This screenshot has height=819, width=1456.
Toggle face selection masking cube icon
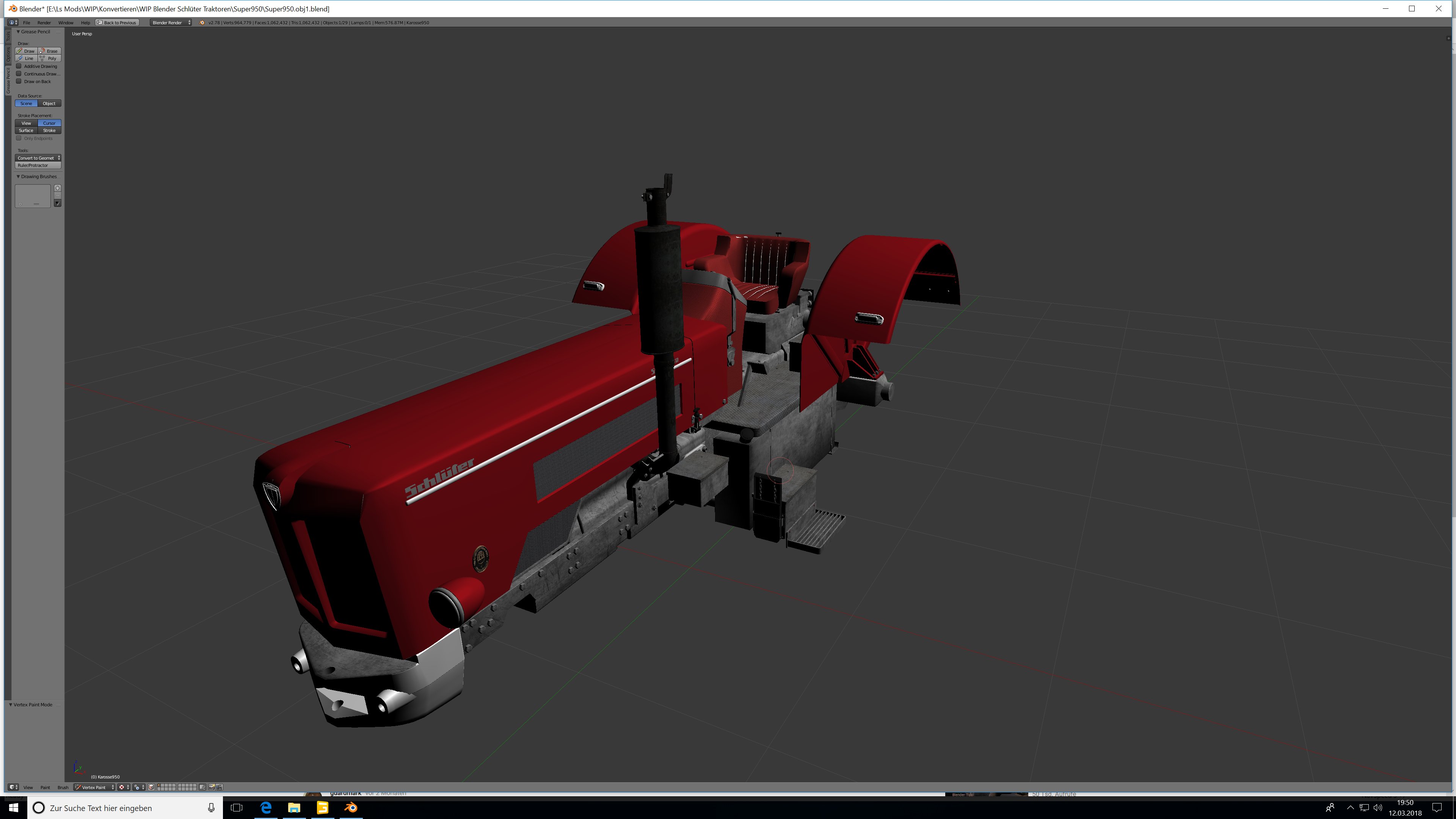click(152, 788)
